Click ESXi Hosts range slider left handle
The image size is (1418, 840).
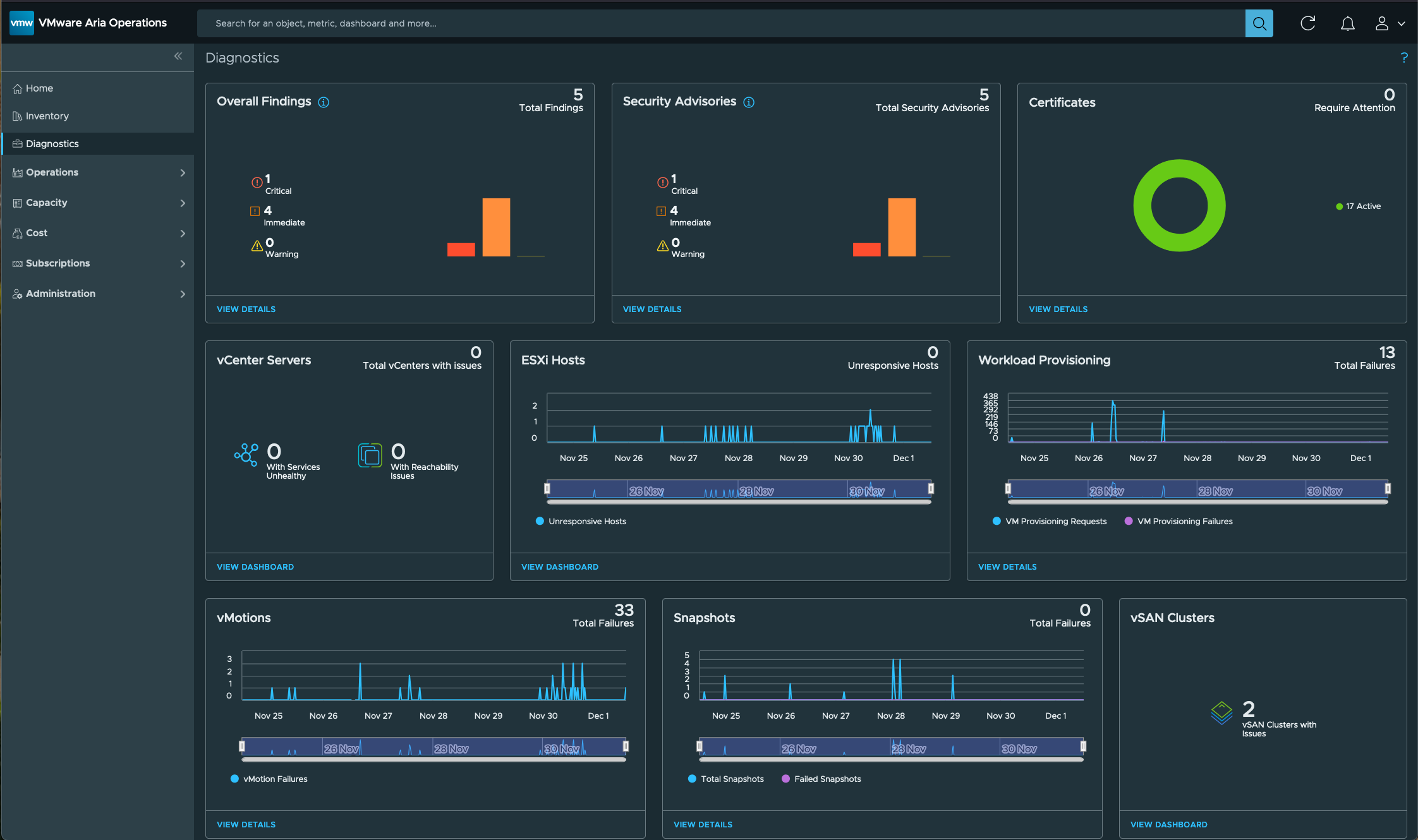tap(547, 488)
